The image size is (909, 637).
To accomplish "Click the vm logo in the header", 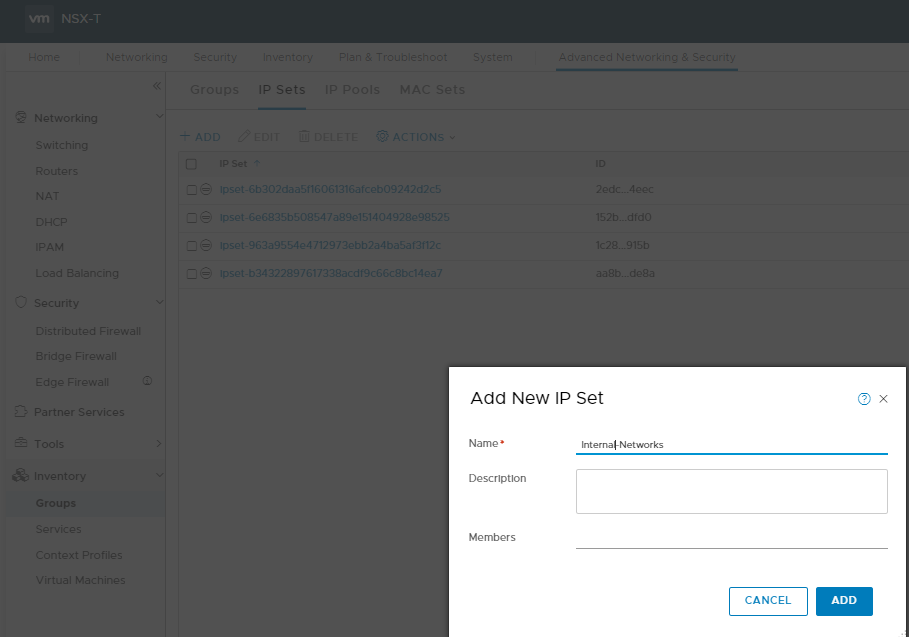I will pos(39,19).
